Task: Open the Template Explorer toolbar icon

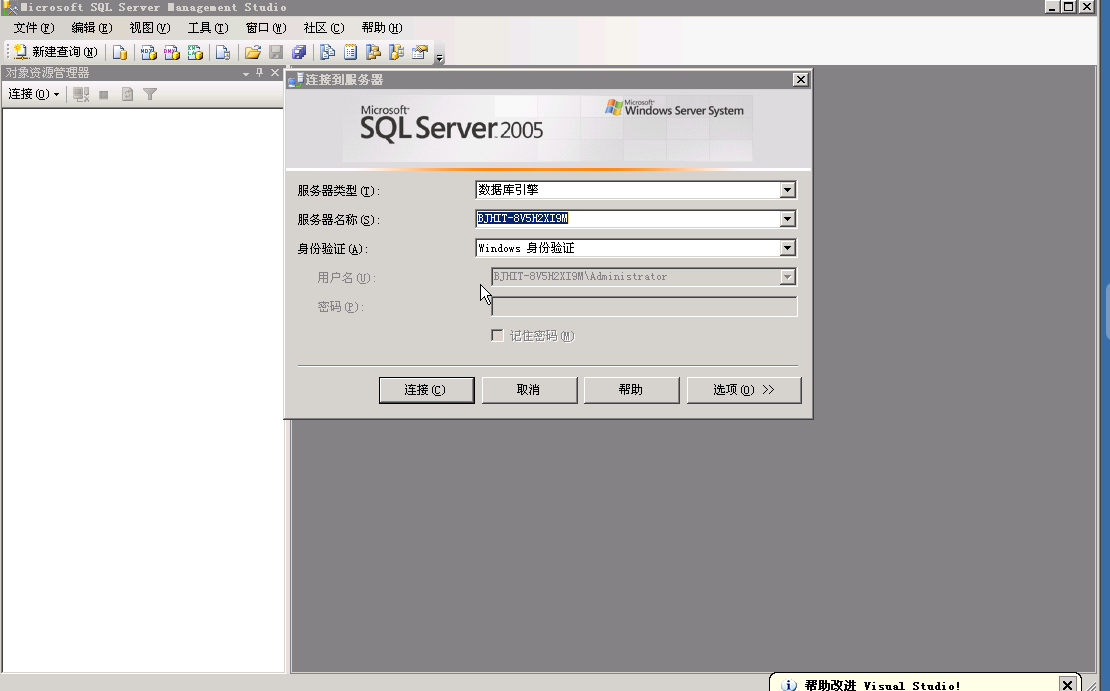Action: [x=396, y=52]
